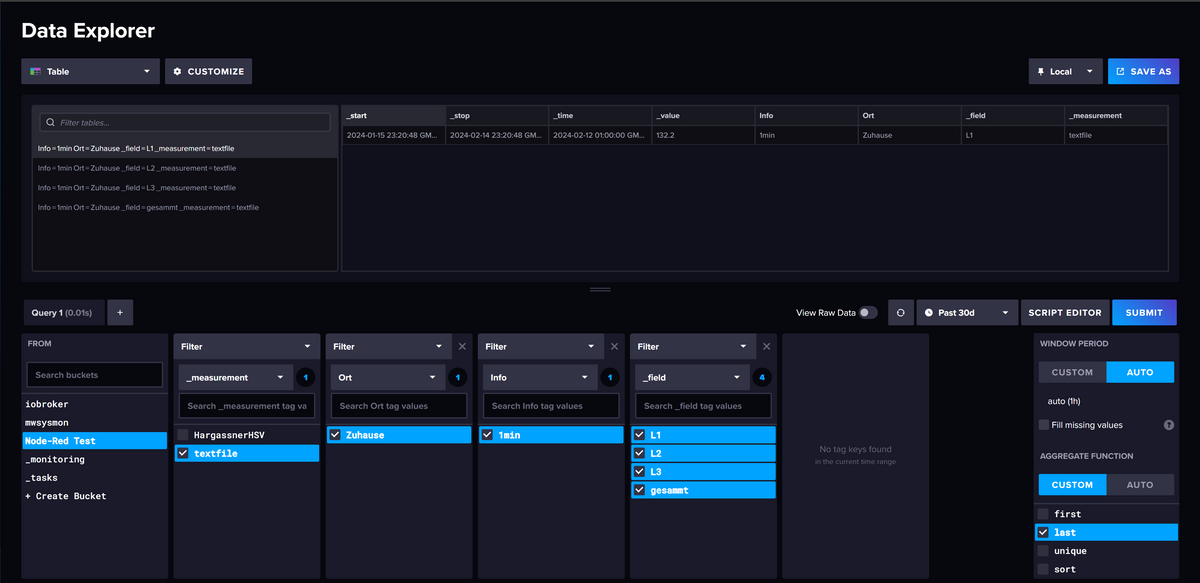This screenshot has height=583, width=1200.
Task: Click the panel divider resize handle
Action: click(x=600, y=289)
